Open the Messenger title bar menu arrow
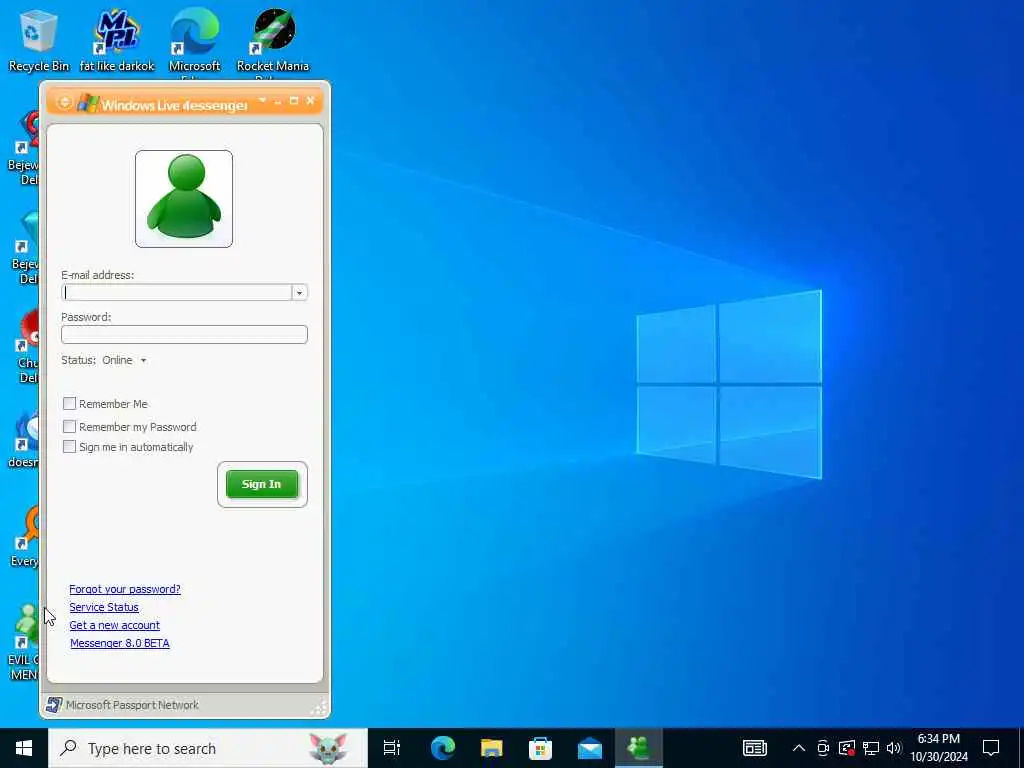This screenshot has height=768, width=1024. click(262, 101)
